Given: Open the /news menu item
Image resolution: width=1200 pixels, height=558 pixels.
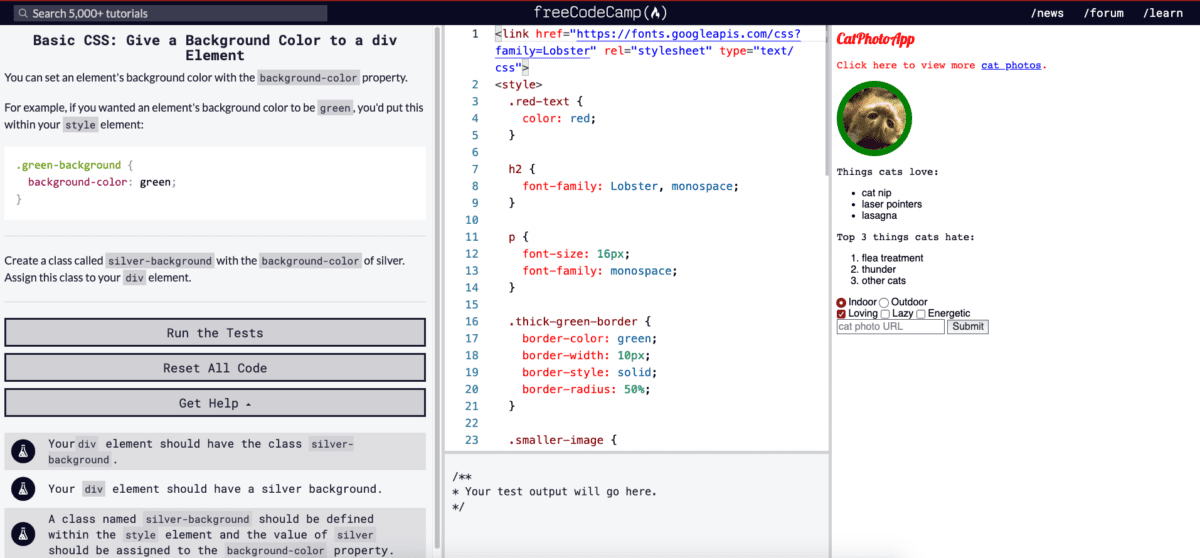Looking at the screenshot, I should click(1047, 13).
